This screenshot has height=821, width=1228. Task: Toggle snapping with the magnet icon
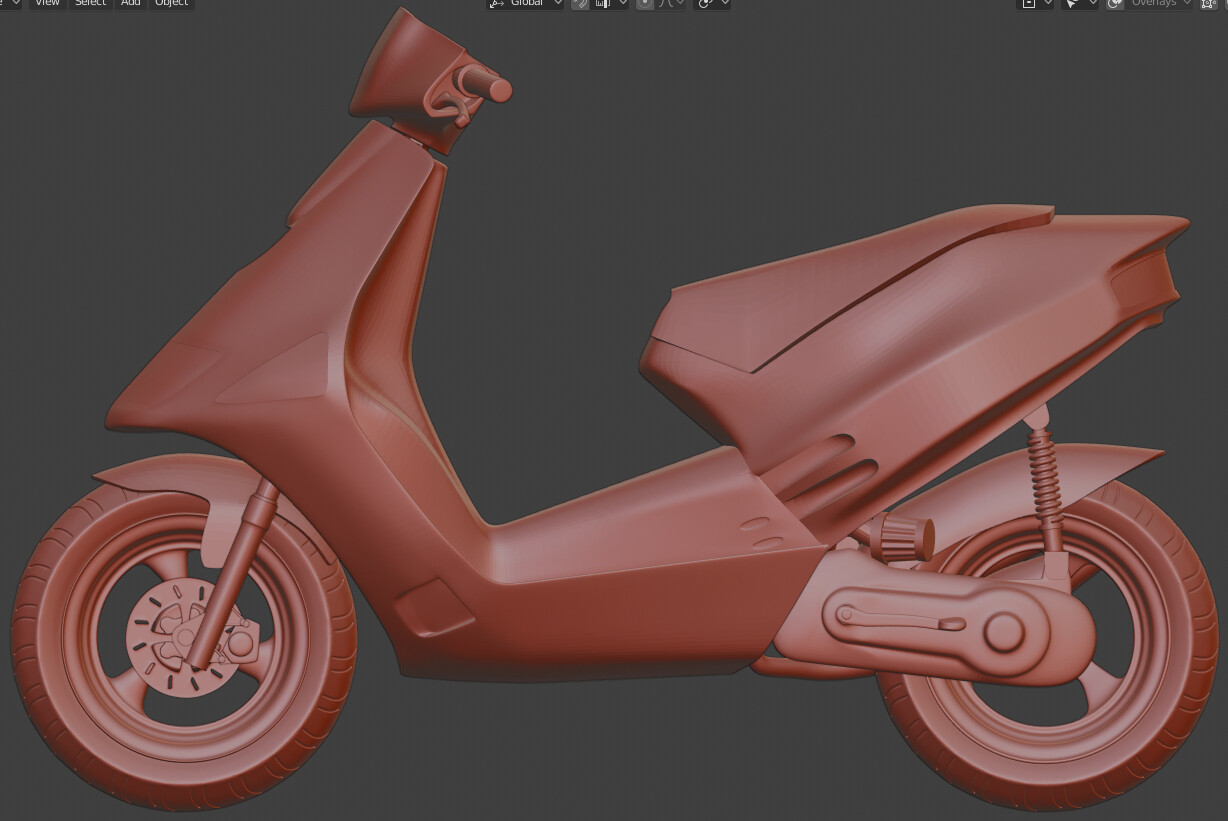click(581, 4)
